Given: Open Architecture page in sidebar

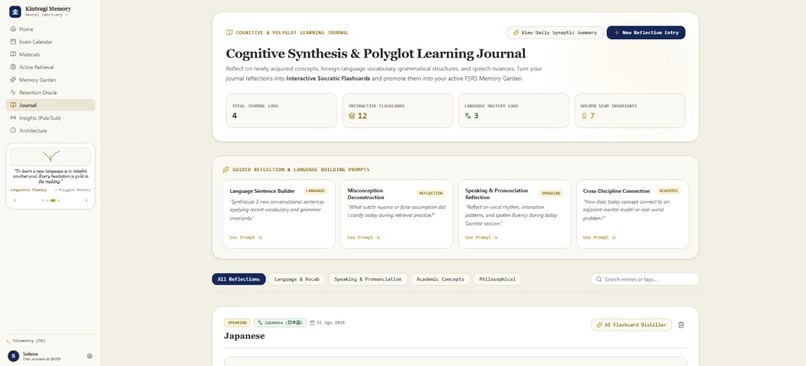Looking at the screenshot, I should point(50,131).
